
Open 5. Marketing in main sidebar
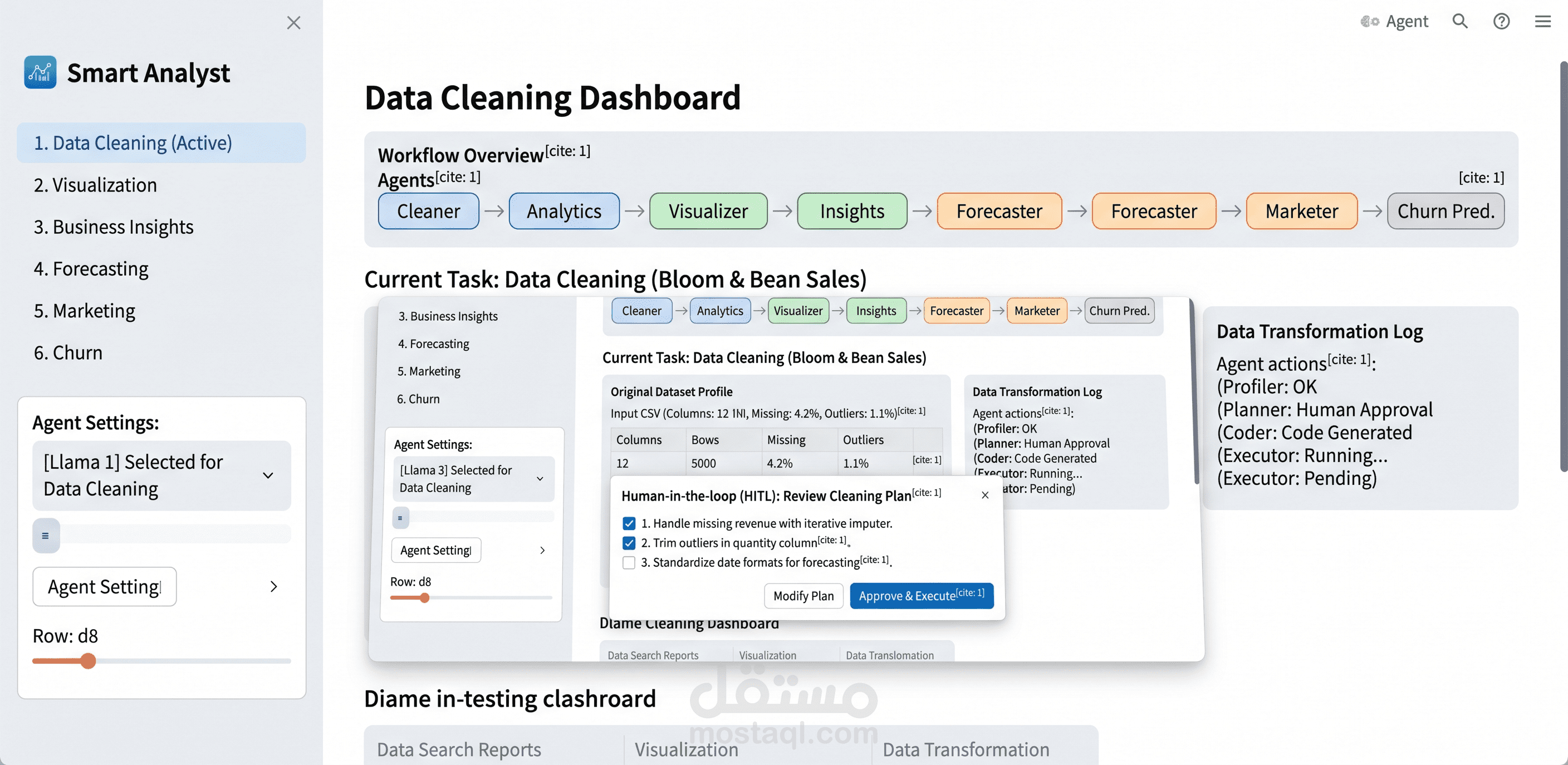click(84, 311)
